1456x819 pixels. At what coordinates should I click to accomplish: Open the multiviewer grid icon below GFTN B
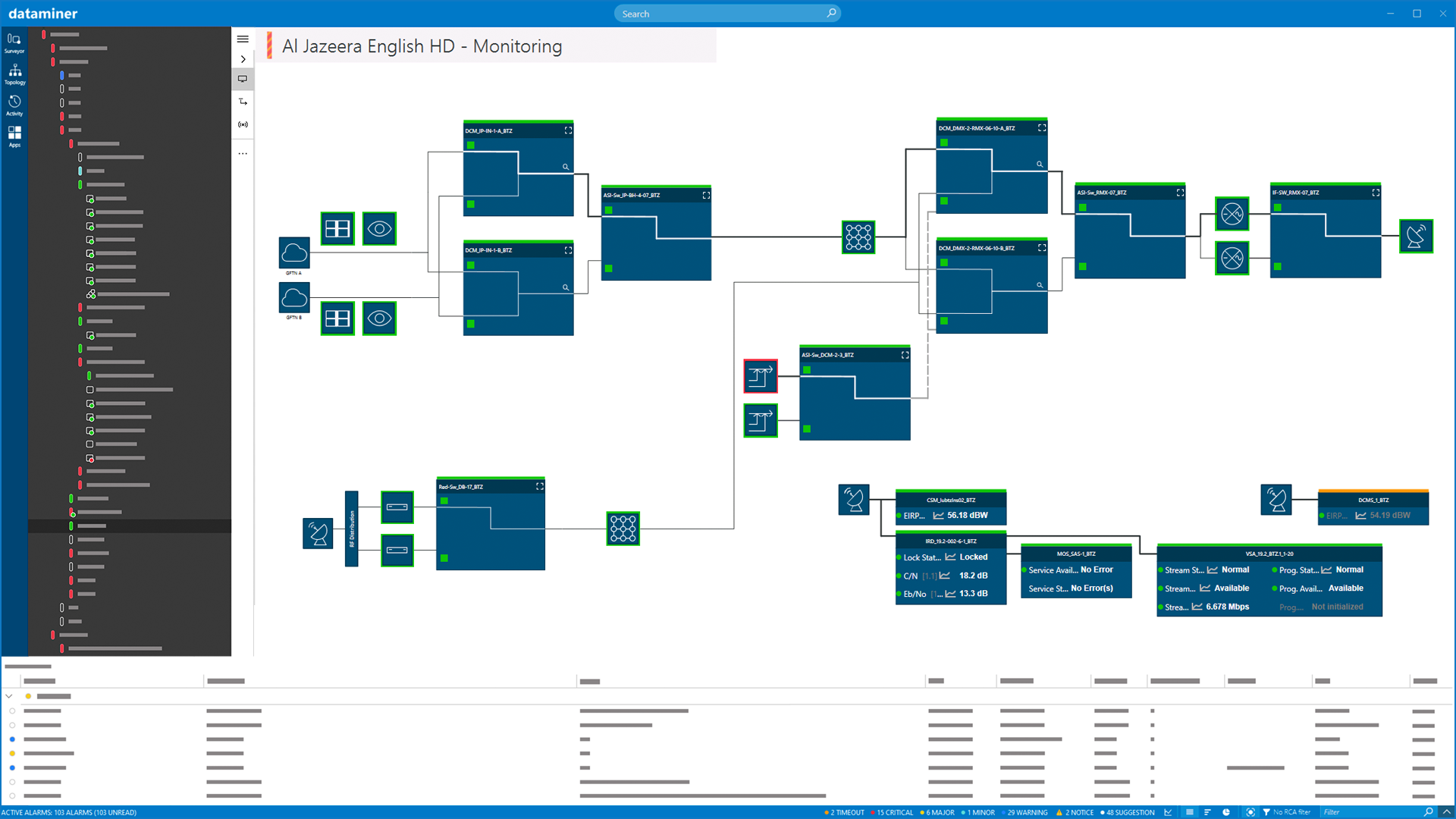click(x=337, y=318)
